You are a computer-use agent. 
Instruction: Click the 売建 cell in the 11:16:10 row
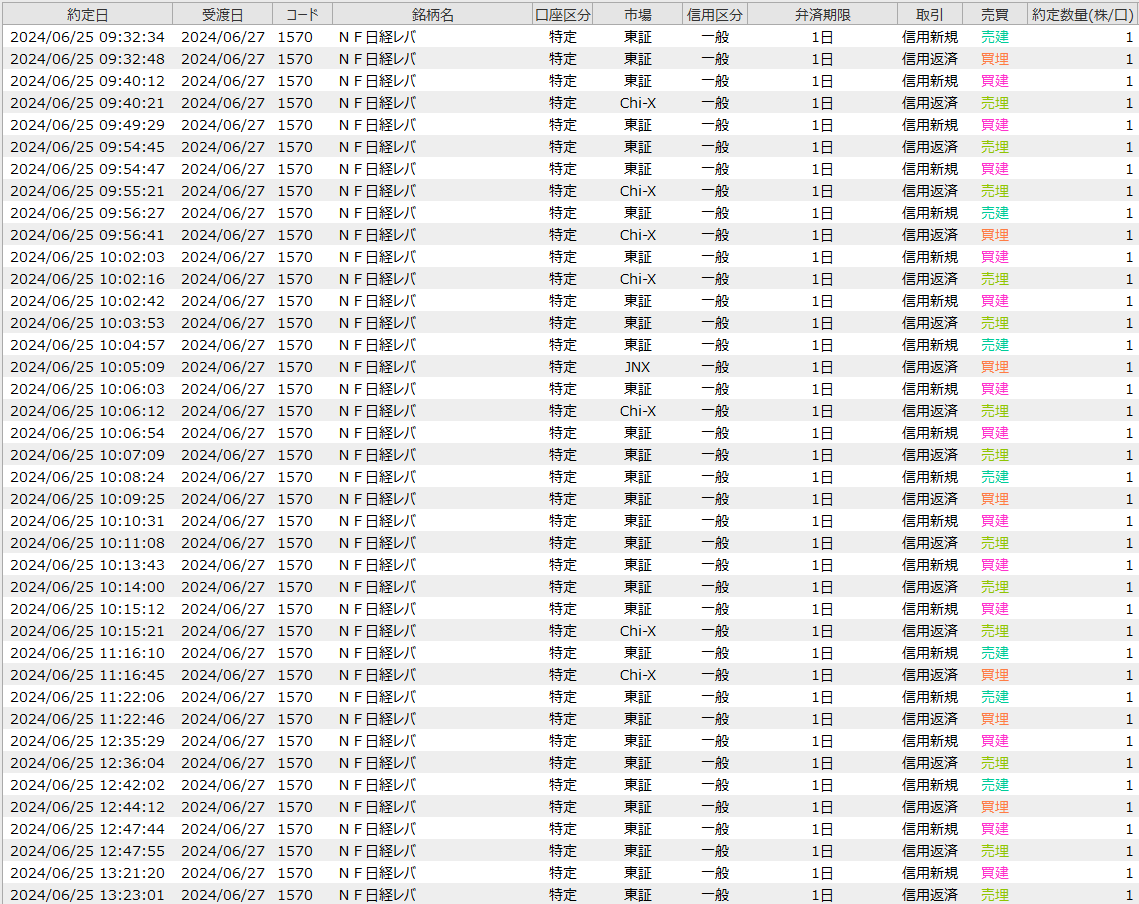coord(994,653)
